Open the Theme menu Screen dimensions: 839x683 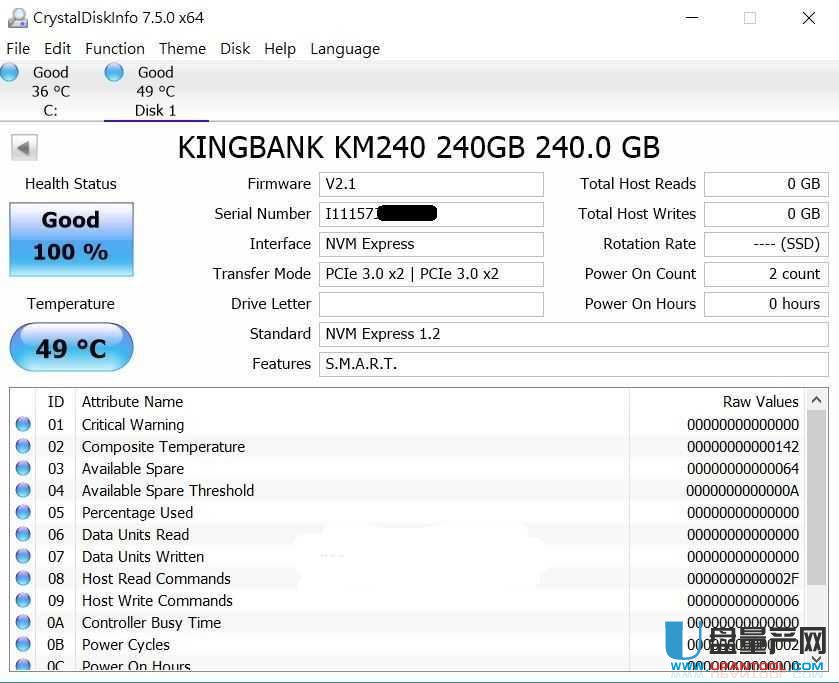[x=182, y=48]
